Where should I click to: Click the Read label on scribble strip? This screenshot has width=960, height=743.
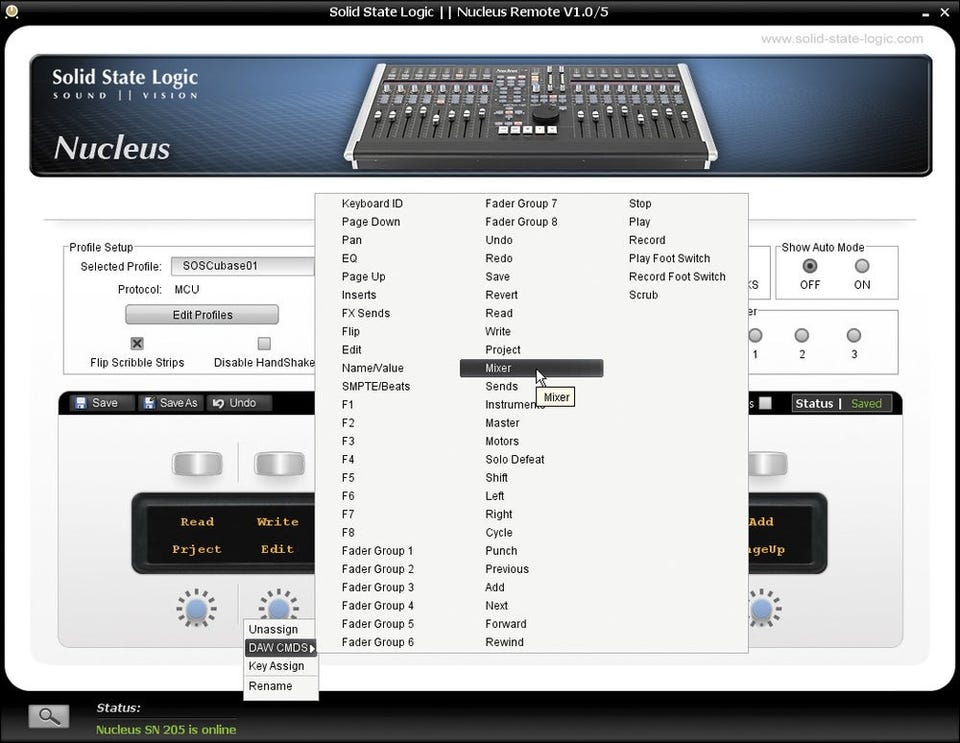tap(197, 521)
